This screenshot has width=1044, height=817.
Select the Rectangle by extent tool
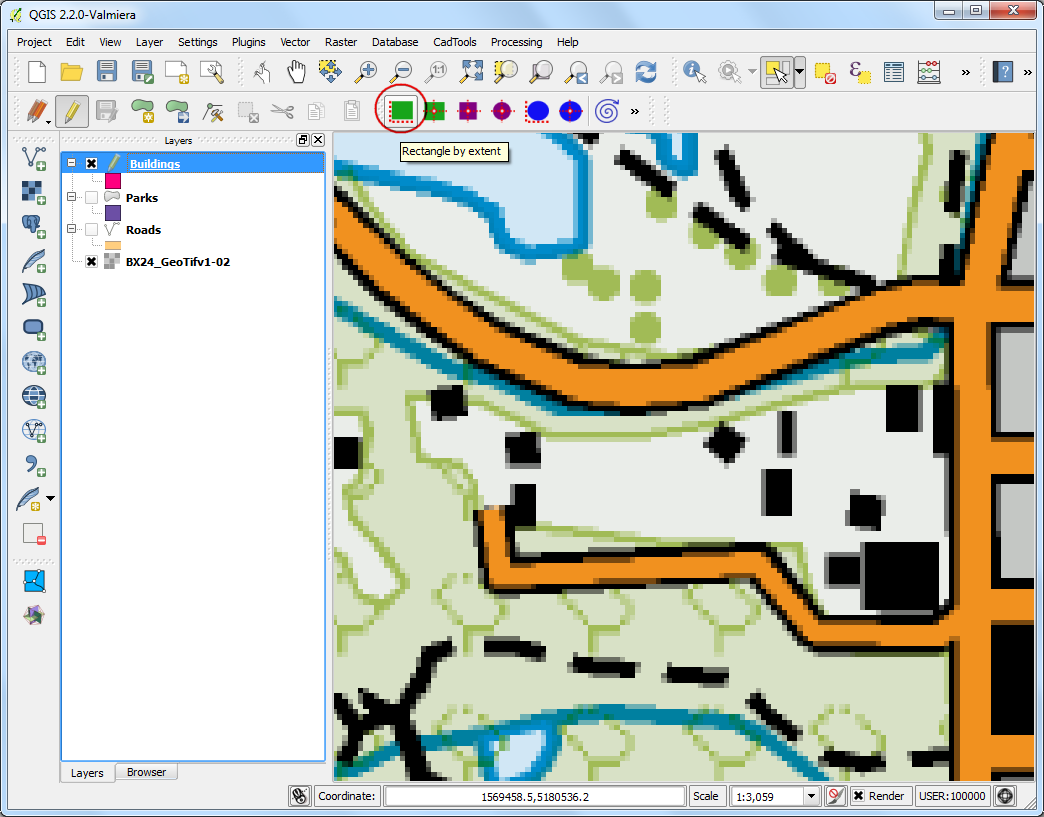pos(401,111)
